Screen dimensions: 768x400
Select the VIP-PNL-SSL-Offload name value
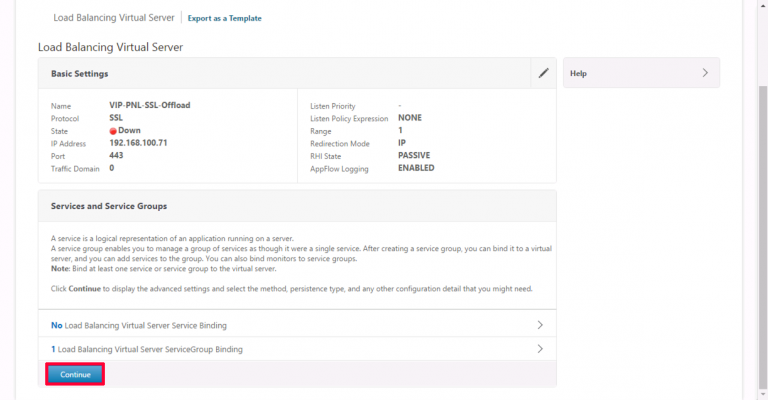point(149,105)
